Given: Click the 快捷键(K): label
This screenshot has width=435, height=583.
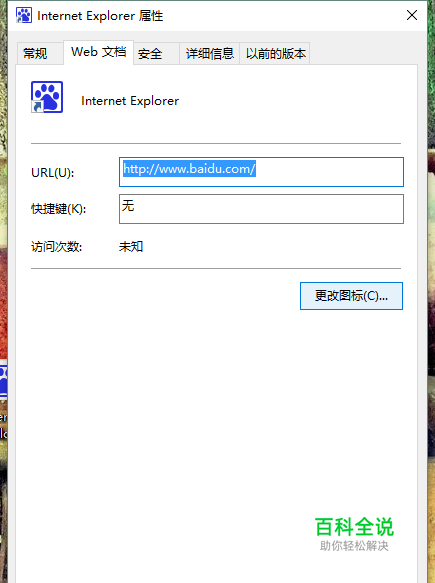Looking at the screenshot, I should (59, 209).
